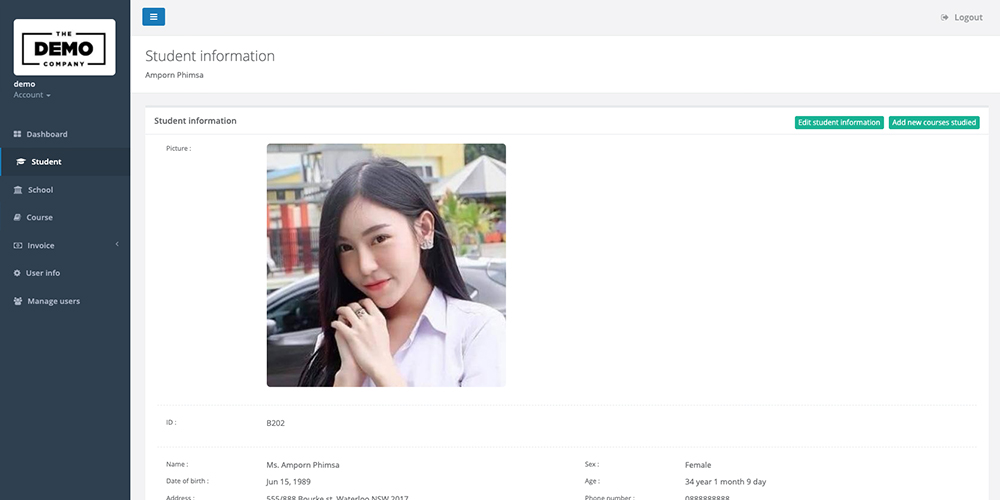The width and height of the screenshot is (1000, 500).
Task: Click the Student graduation cap icon
Action: pos(21,162)
